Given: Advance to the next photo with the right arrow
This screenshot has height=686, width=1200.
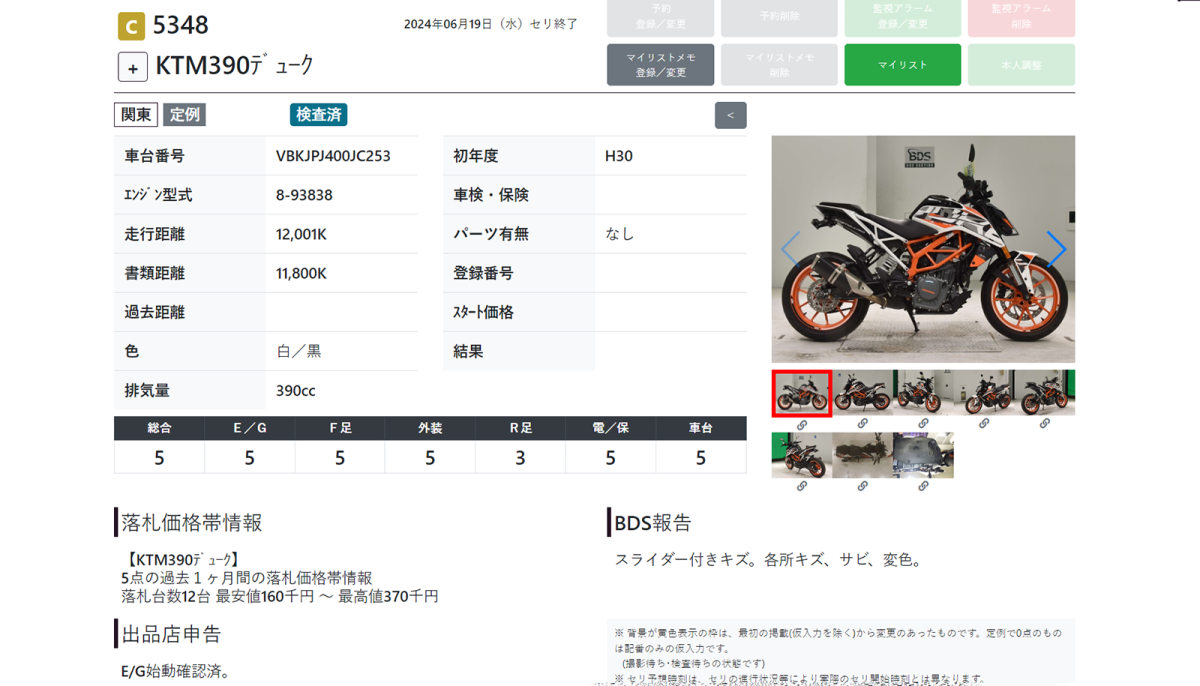Looking at the screenshot, I should (1056, 249).
